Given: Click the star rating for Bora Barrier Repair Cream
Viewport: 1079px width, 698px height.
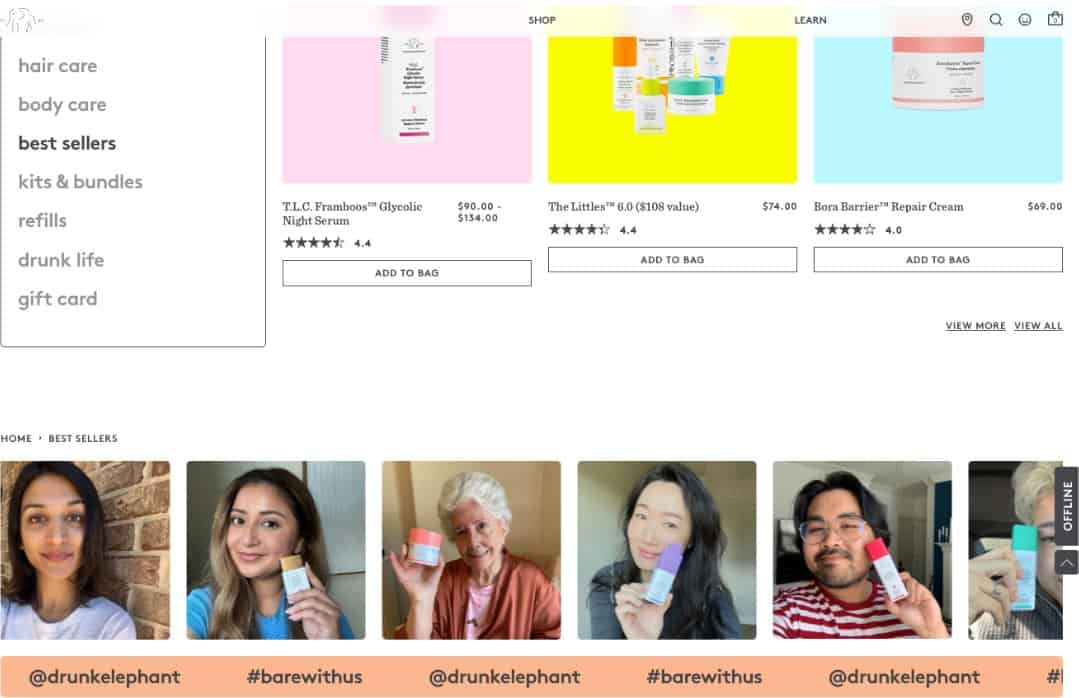Looking at the screenshot, I should pos(844,230).
